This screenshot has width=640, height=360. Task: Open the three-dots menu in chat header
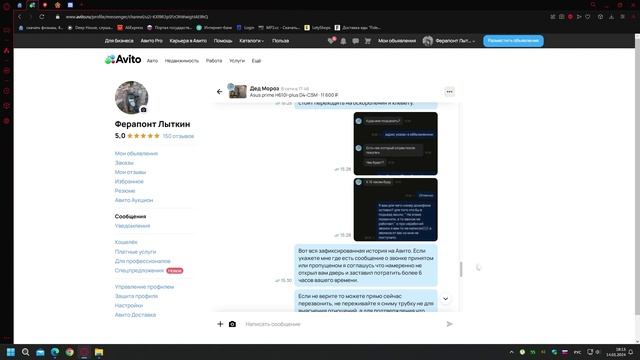click(449, 91)
